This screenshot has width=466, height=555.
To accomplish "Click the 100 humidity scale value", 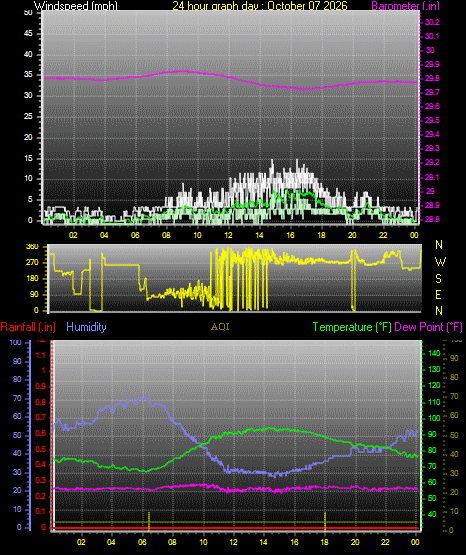I will tap(16, 342).
